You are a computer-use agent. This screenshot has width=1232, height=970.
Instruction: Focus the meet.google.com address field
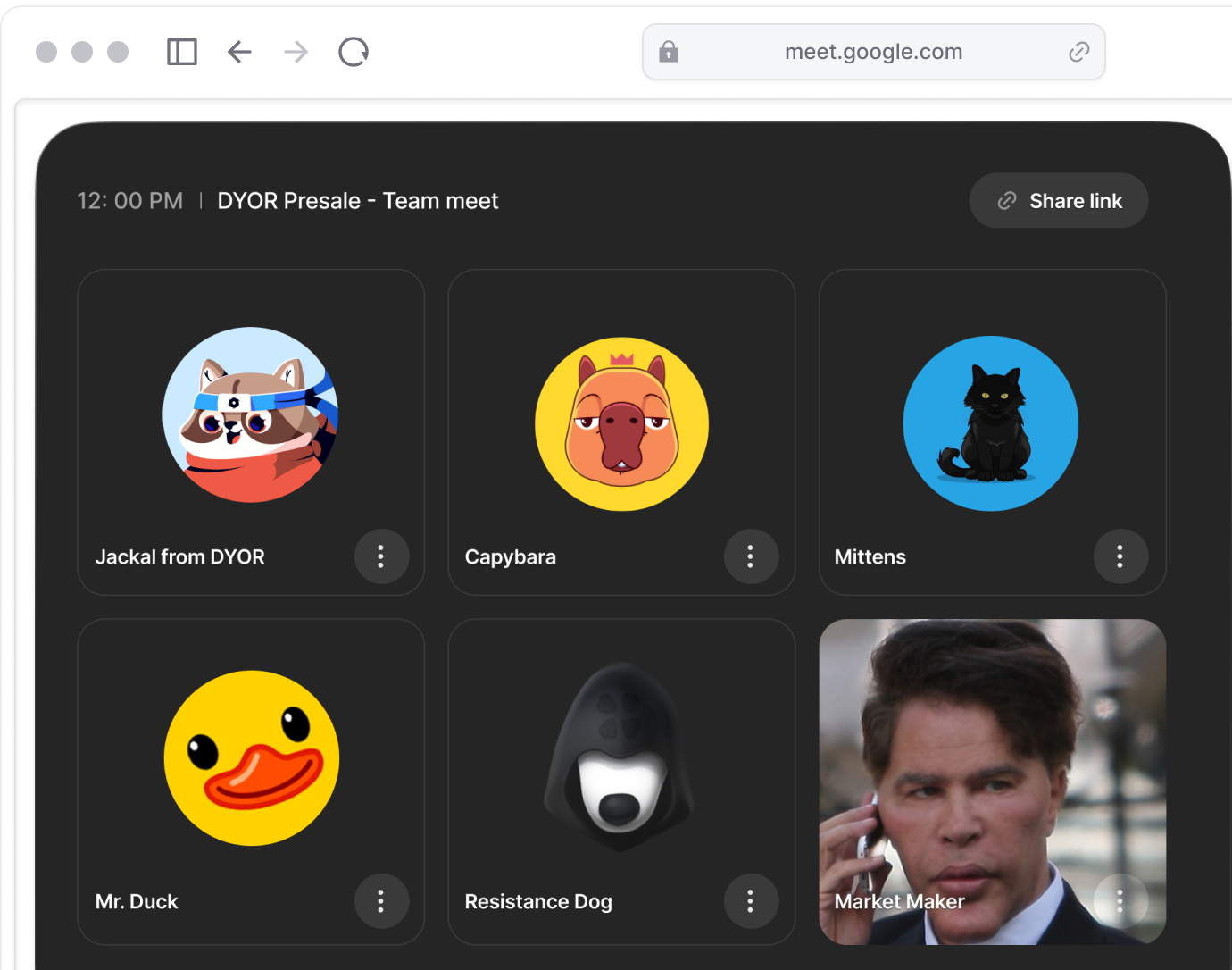click(x=874, y=52)
